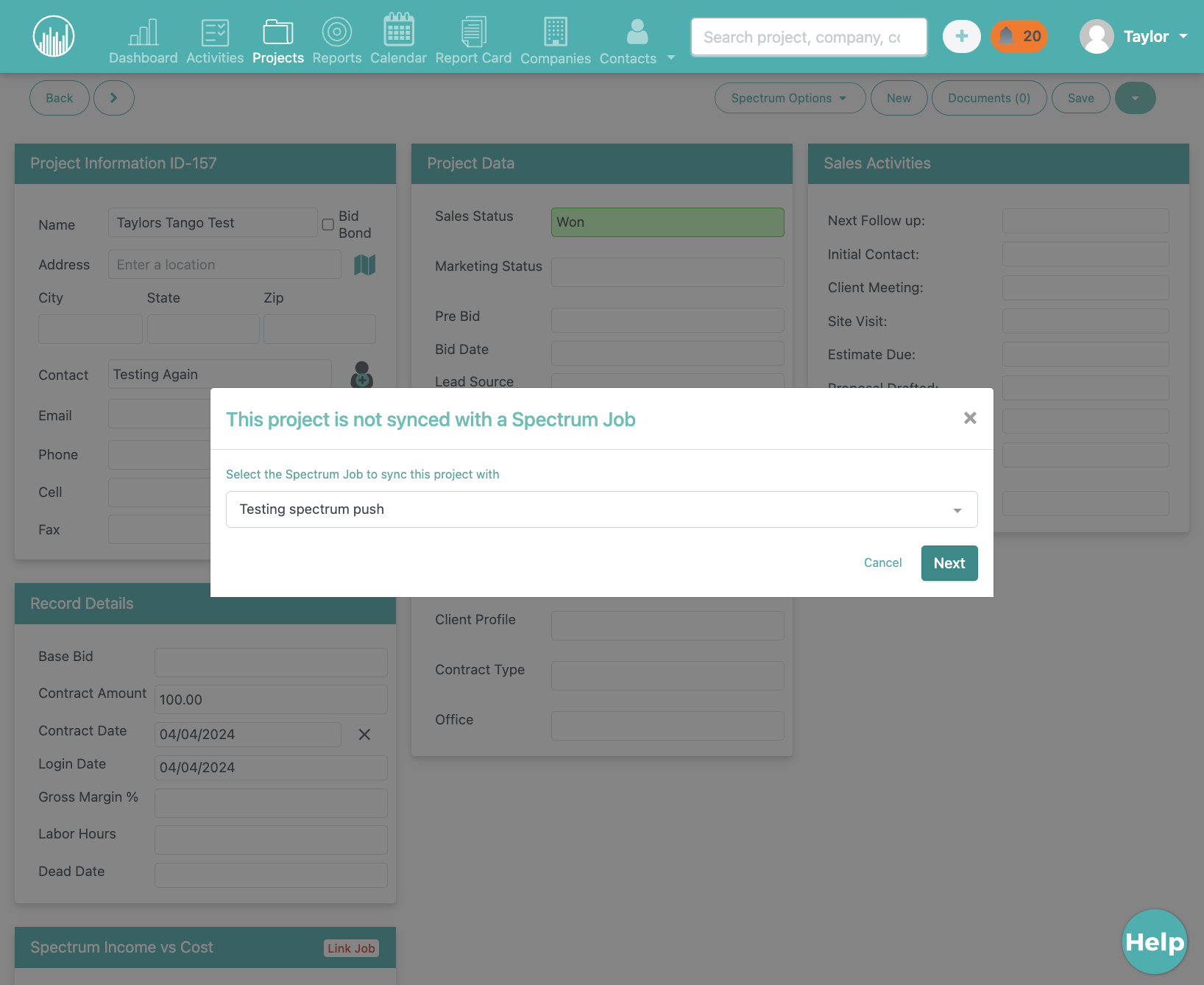Click the Contract Amount field

point(271,699)
